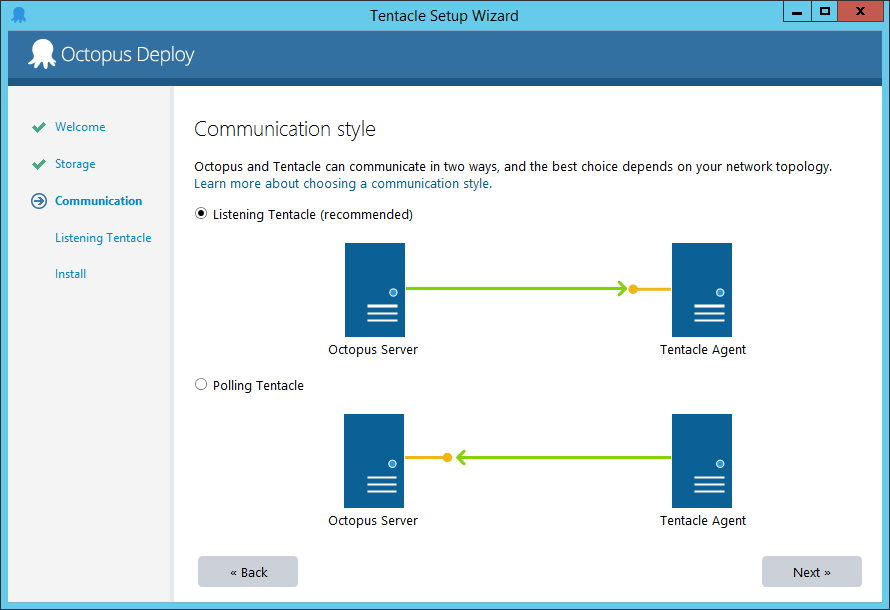Open the Storage step

click(x=74, y=163)
